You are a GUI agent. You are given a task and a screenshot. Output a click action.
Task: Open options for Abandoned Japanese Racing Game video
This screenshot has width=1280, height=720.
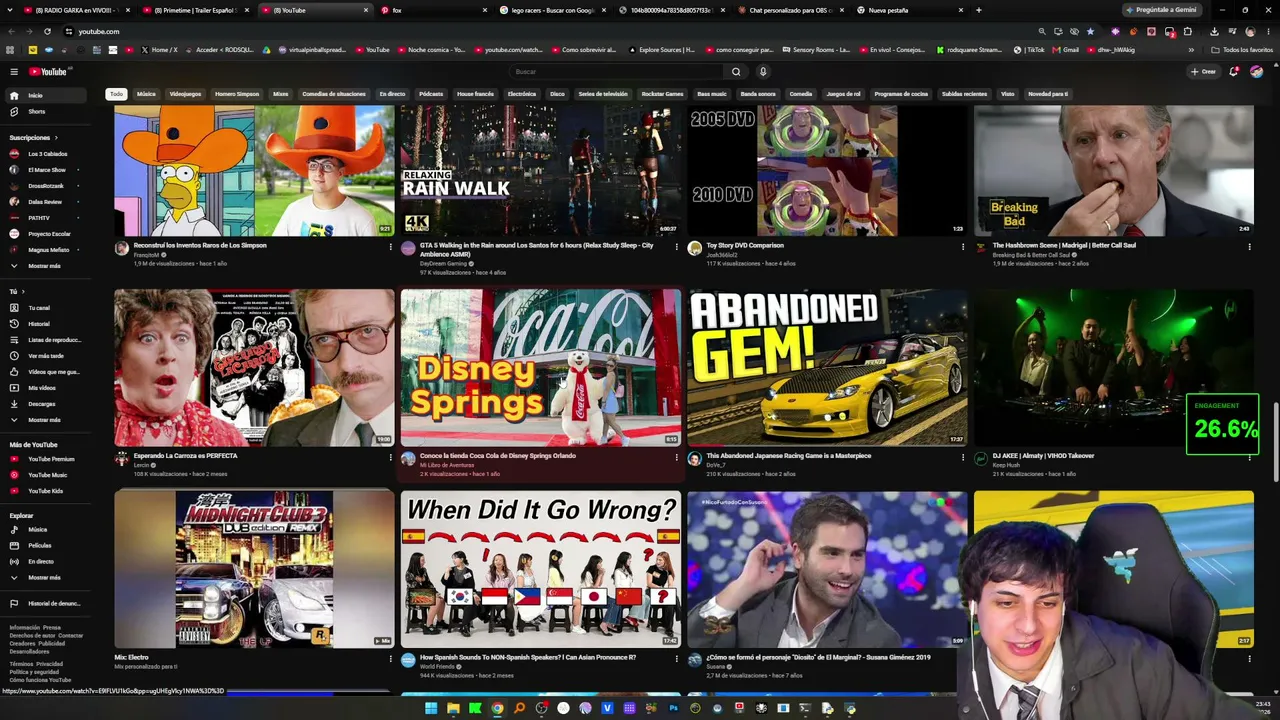tap(963, 457)
